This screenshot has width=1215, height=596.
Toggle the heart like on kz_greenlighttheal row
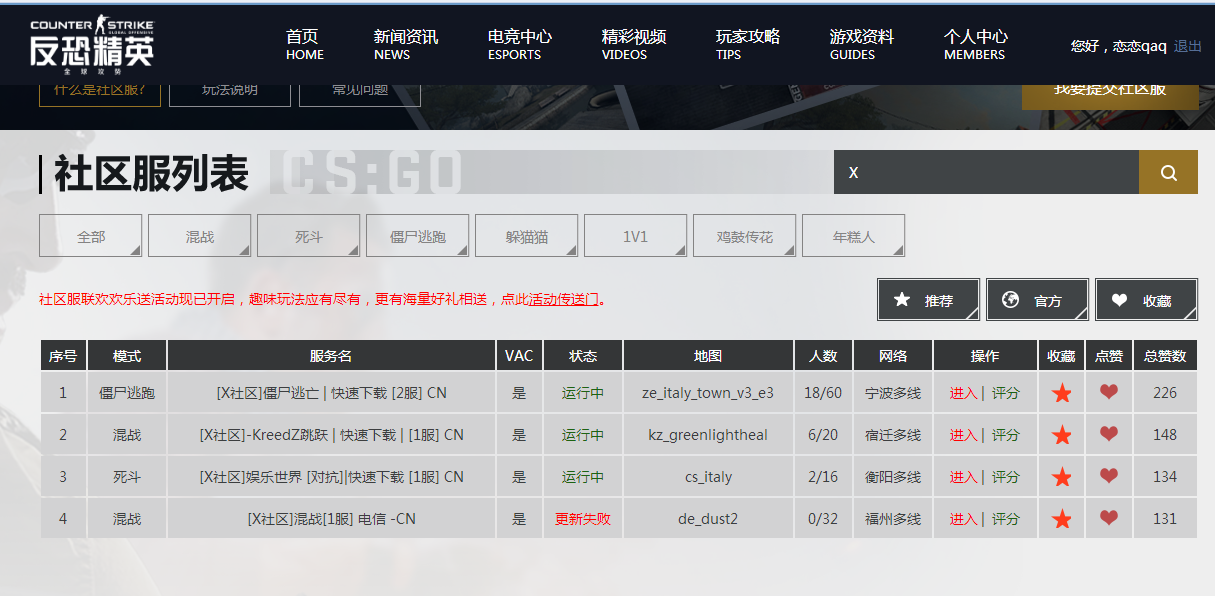point(1108,435)
